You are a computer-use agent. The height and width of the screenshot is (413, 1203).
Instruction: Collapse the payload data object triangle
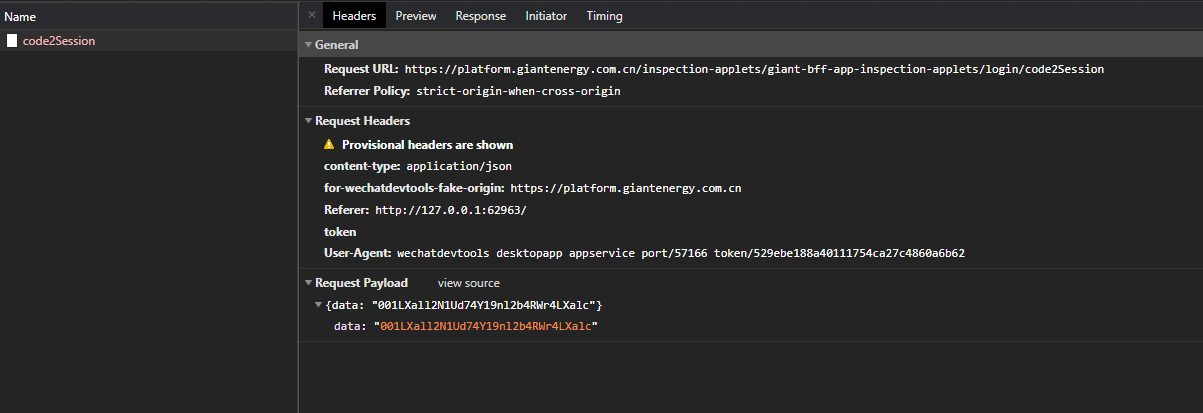pos(319,305)
